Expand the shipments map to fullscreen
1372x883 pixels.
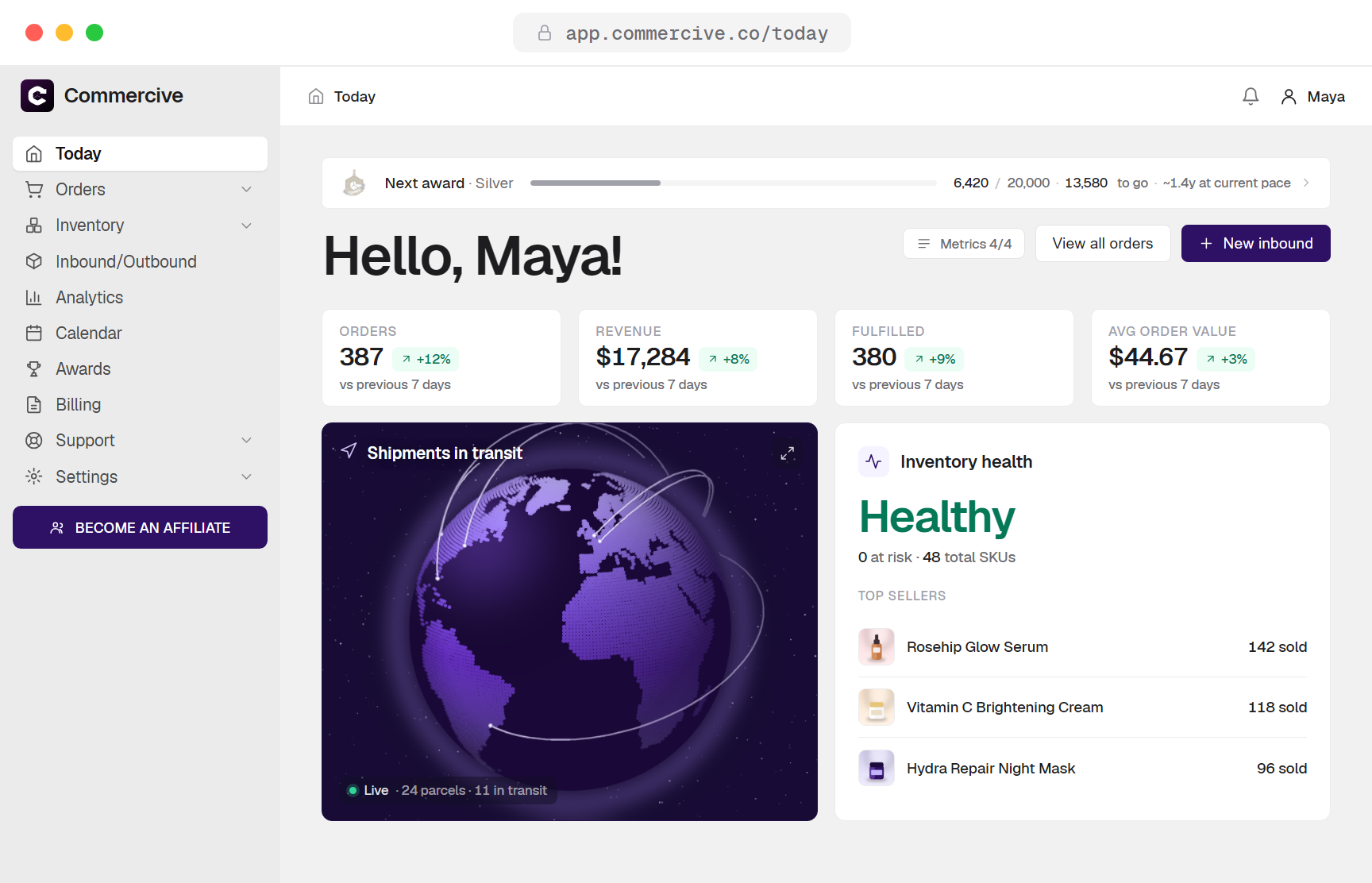coord(787,453)
